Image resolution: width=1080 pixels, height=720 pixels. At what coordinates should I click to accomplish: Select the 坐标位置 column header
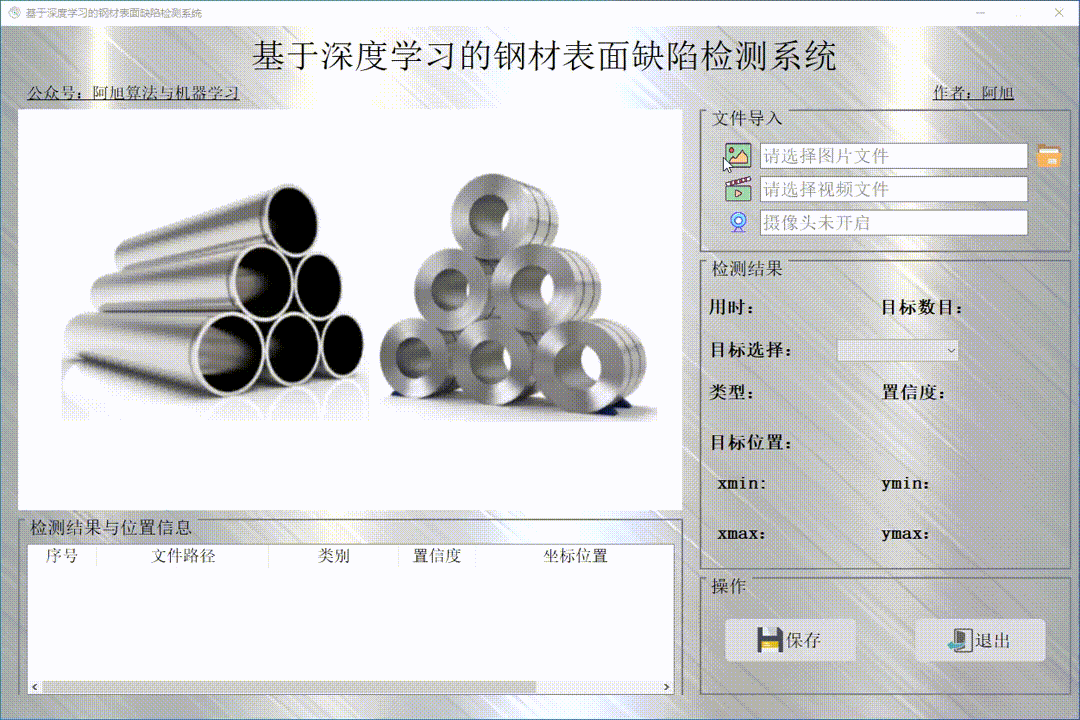[x=575, y=556]
